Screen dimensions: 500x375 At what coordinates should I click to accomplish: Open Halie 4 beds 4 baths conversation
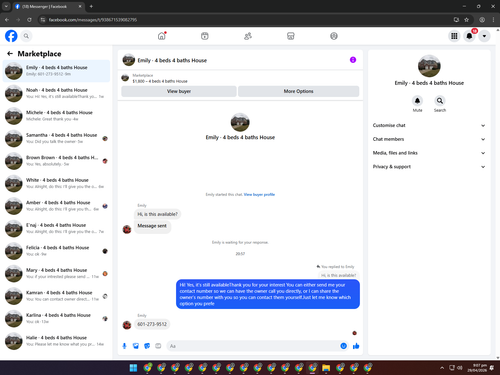(56, 341)
